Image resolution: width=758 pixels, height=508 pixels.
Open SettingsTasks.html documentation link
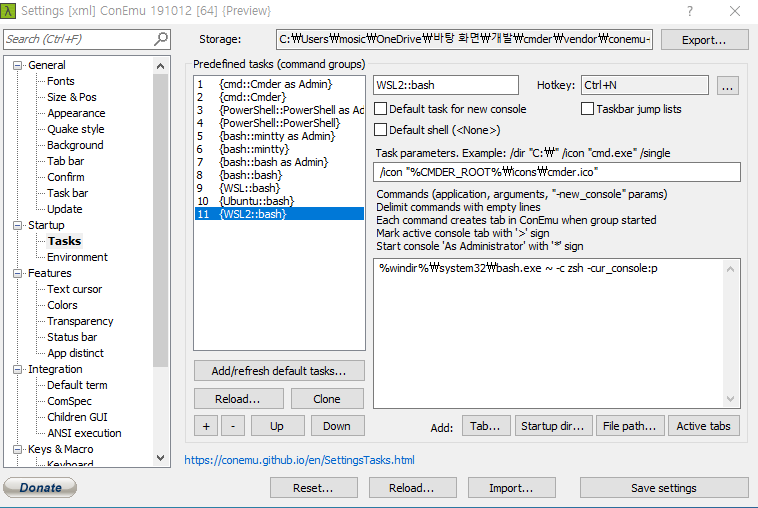299,460
